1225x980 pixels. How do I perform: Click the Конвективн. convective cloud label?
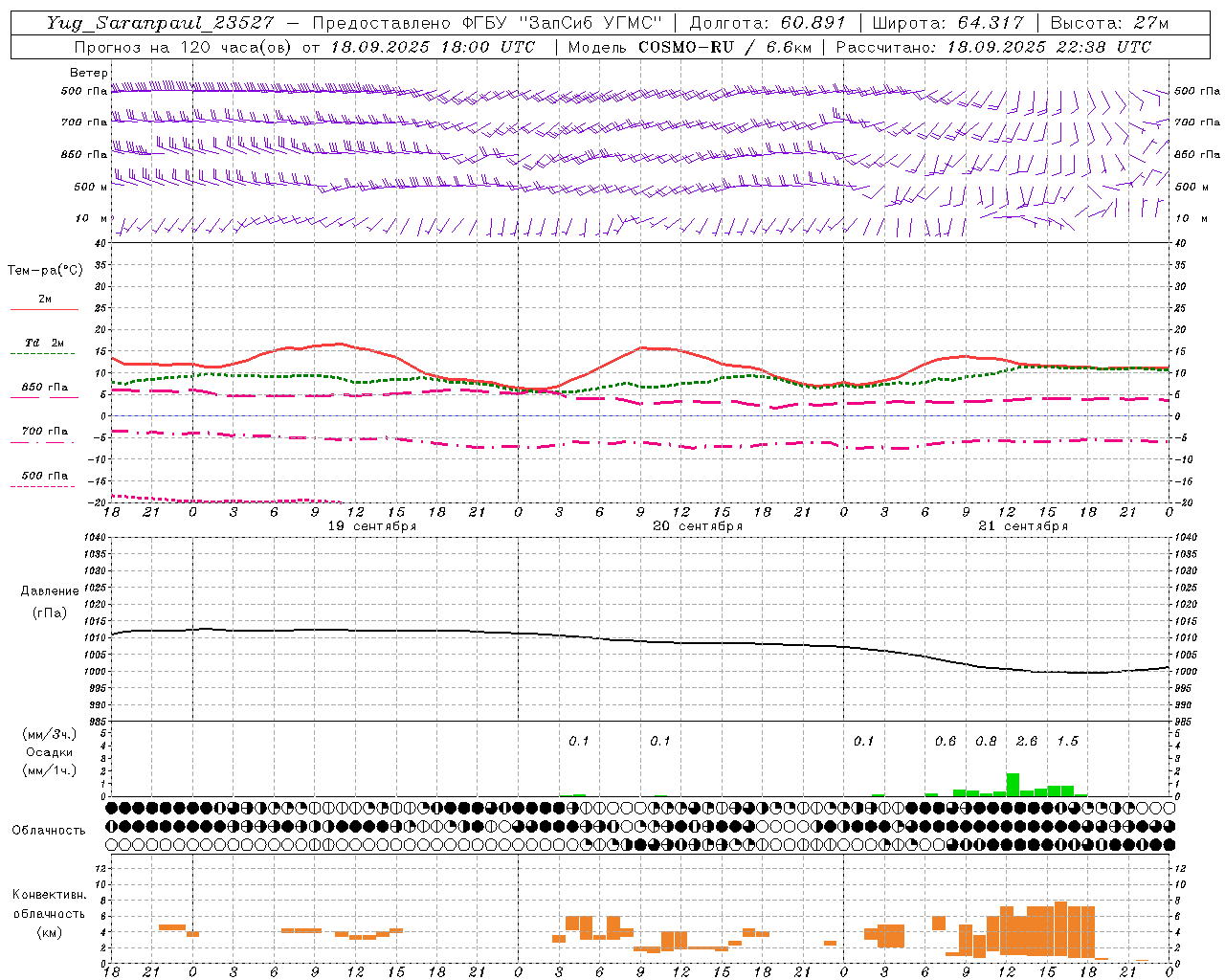(50, 895)
